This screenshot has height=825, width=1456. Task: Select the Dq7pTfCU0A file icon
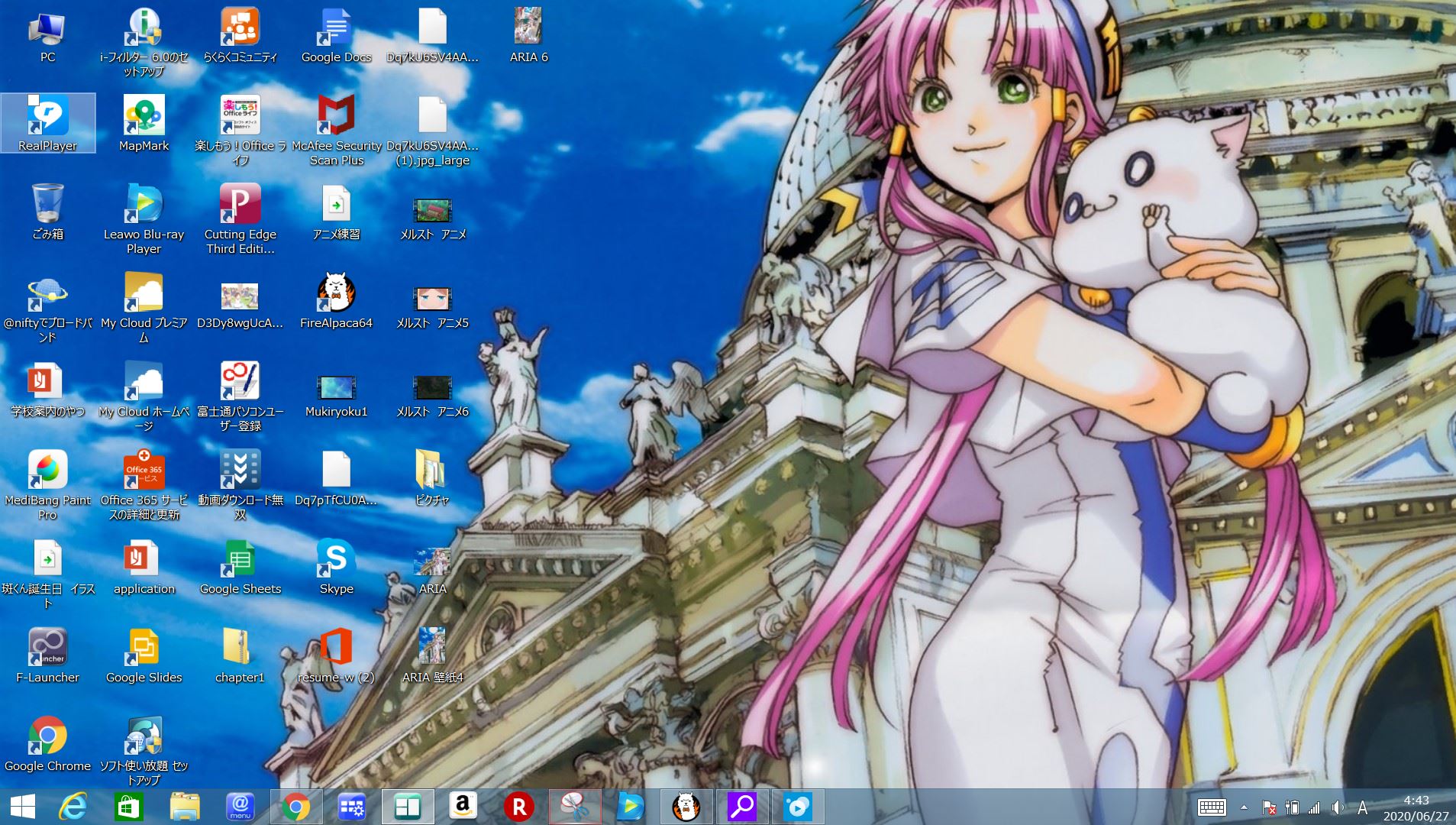[336, 477]
